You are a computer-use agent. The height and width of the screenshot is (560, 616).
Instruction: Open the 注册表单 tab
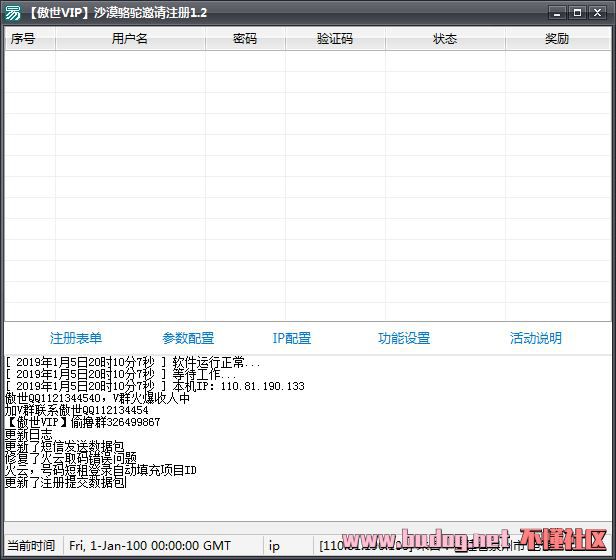coord(76,338)
